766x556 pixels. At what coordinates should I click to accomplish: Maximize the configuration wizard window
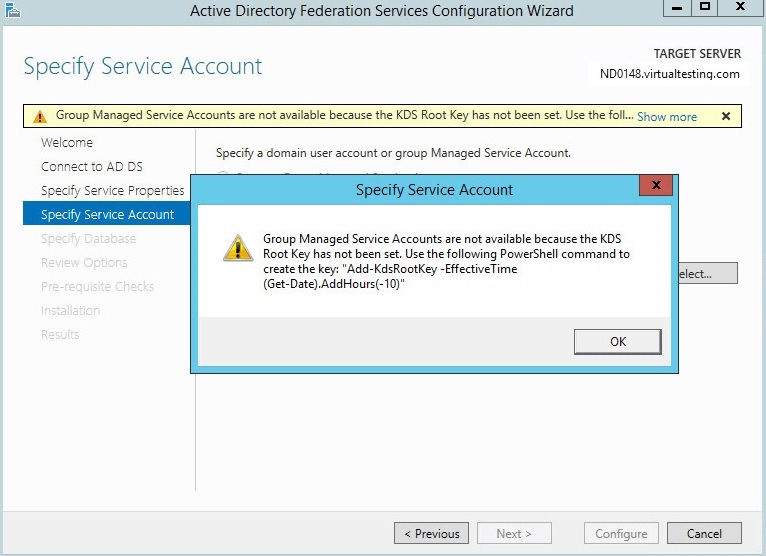tap(704, 7)
